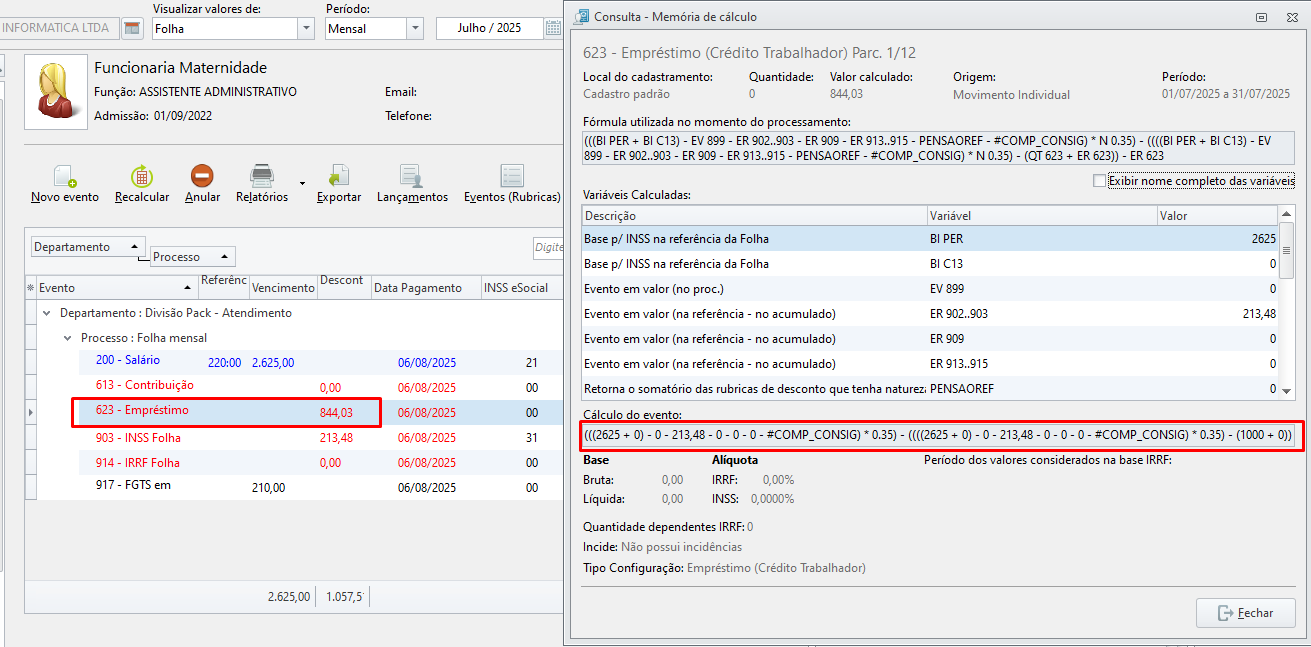Click the 2625 value in BI PER row
Viewport: 1311px width, 647px height.
[1262, 239]
